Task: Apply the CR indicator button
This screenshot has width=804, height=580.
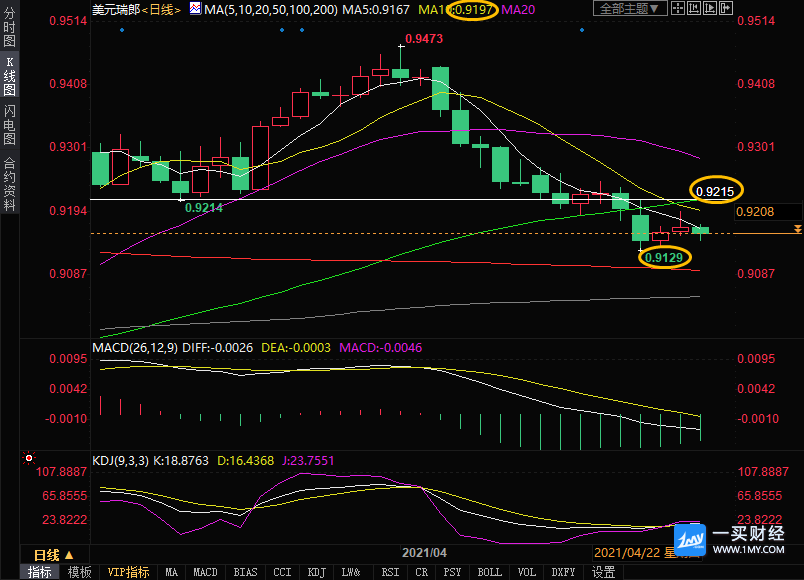Action: point(421,572)
